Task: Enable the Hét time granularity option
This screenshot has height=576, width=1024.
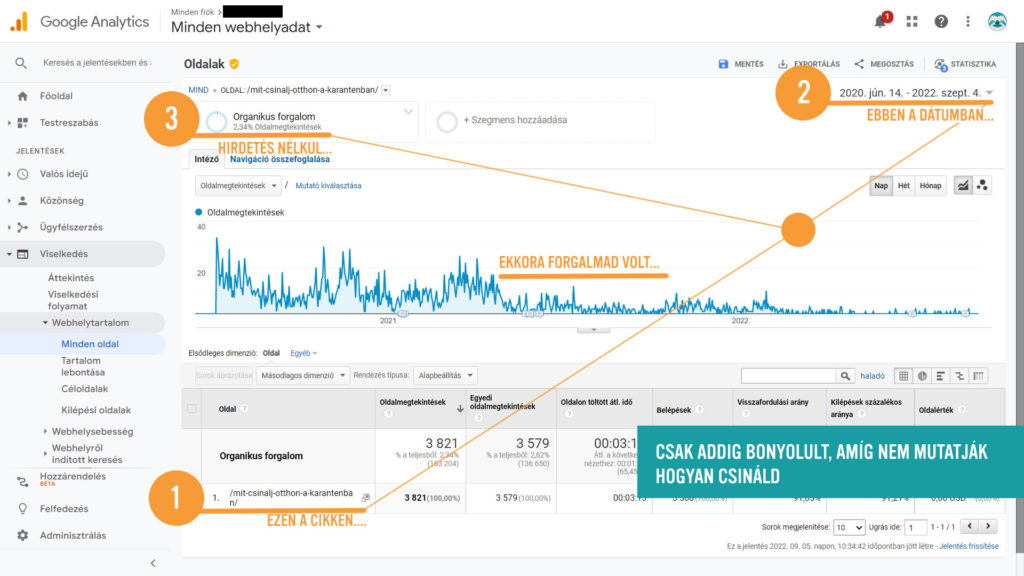Action: pyautogui.click(x=904, y=185)
